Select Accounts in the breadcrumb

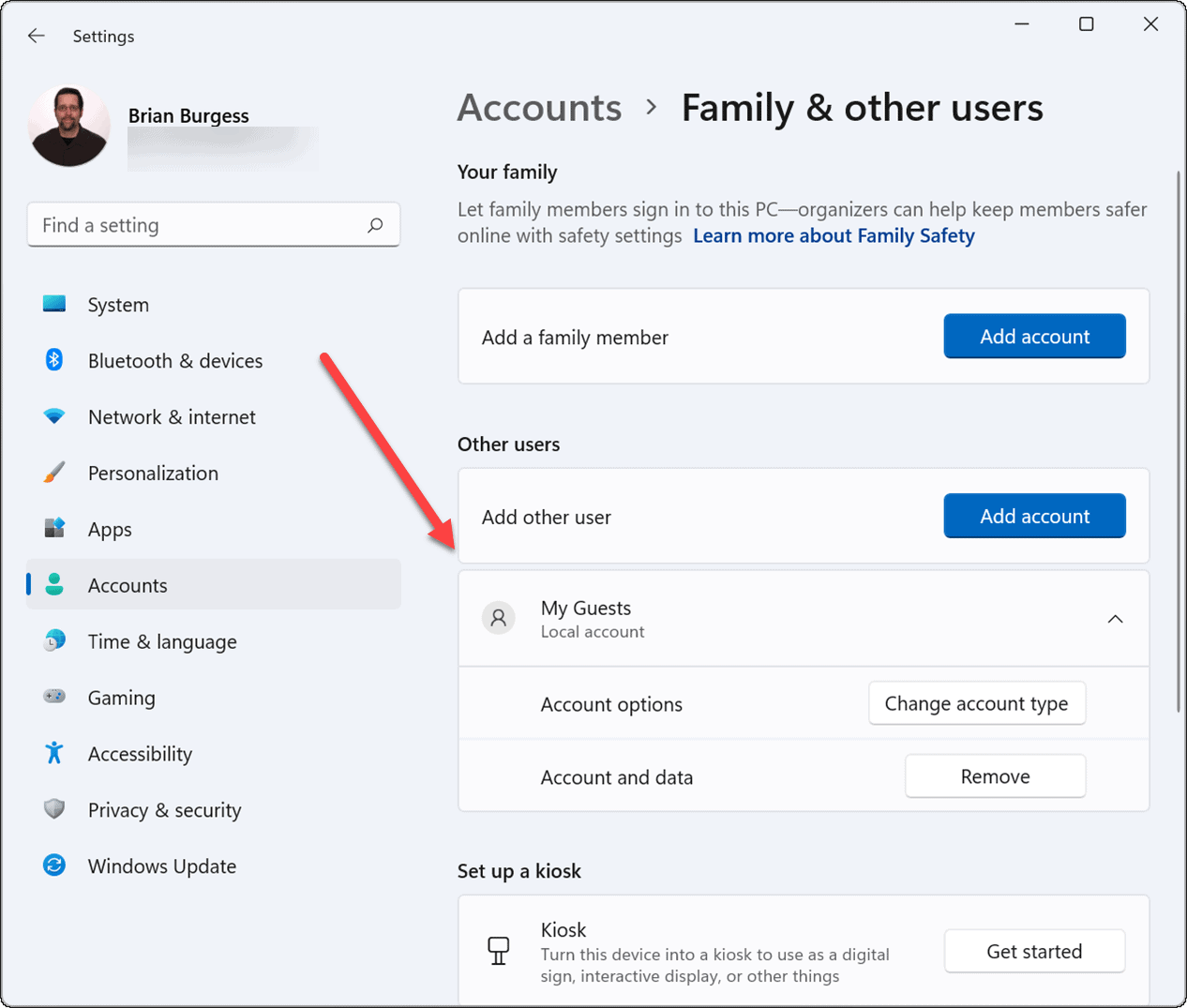539,108
